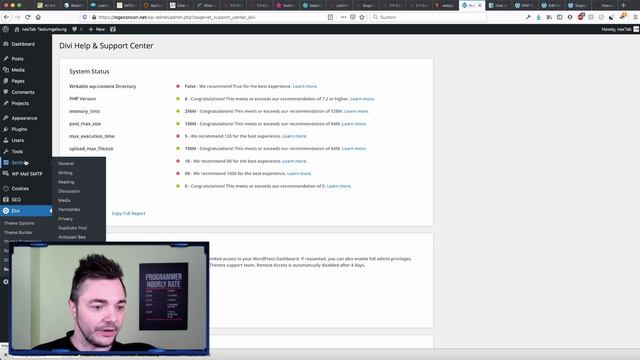Reload the page using the refresh icon

pos(28,17)
